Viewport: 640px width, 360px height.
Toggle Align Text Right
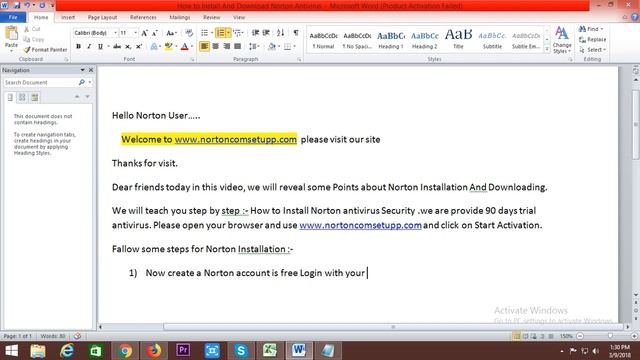(227, 47)
